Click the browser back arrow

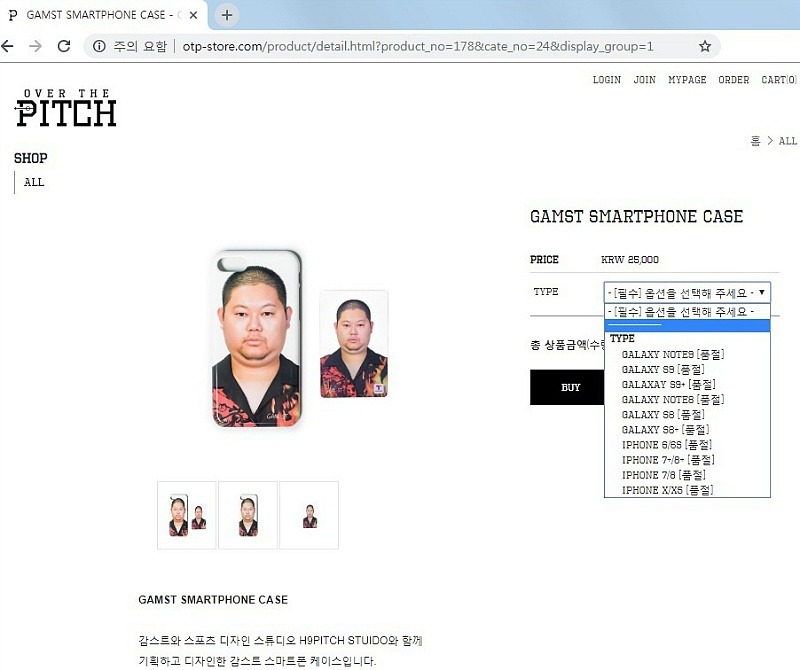coord(7,46)
